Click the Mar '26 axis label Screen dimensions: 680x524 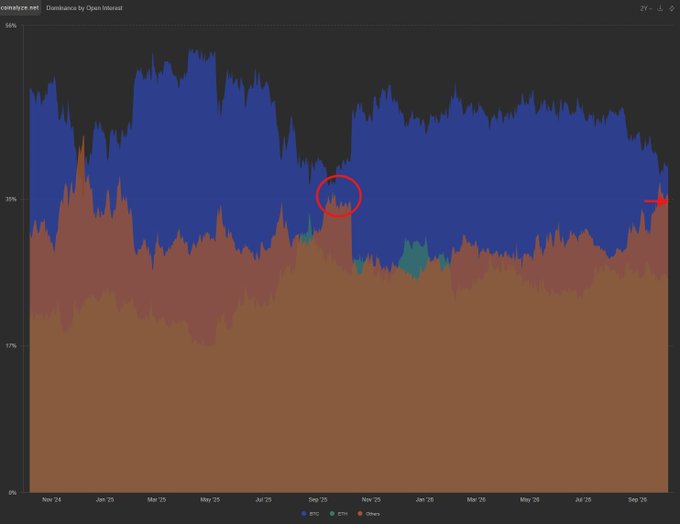476,500
